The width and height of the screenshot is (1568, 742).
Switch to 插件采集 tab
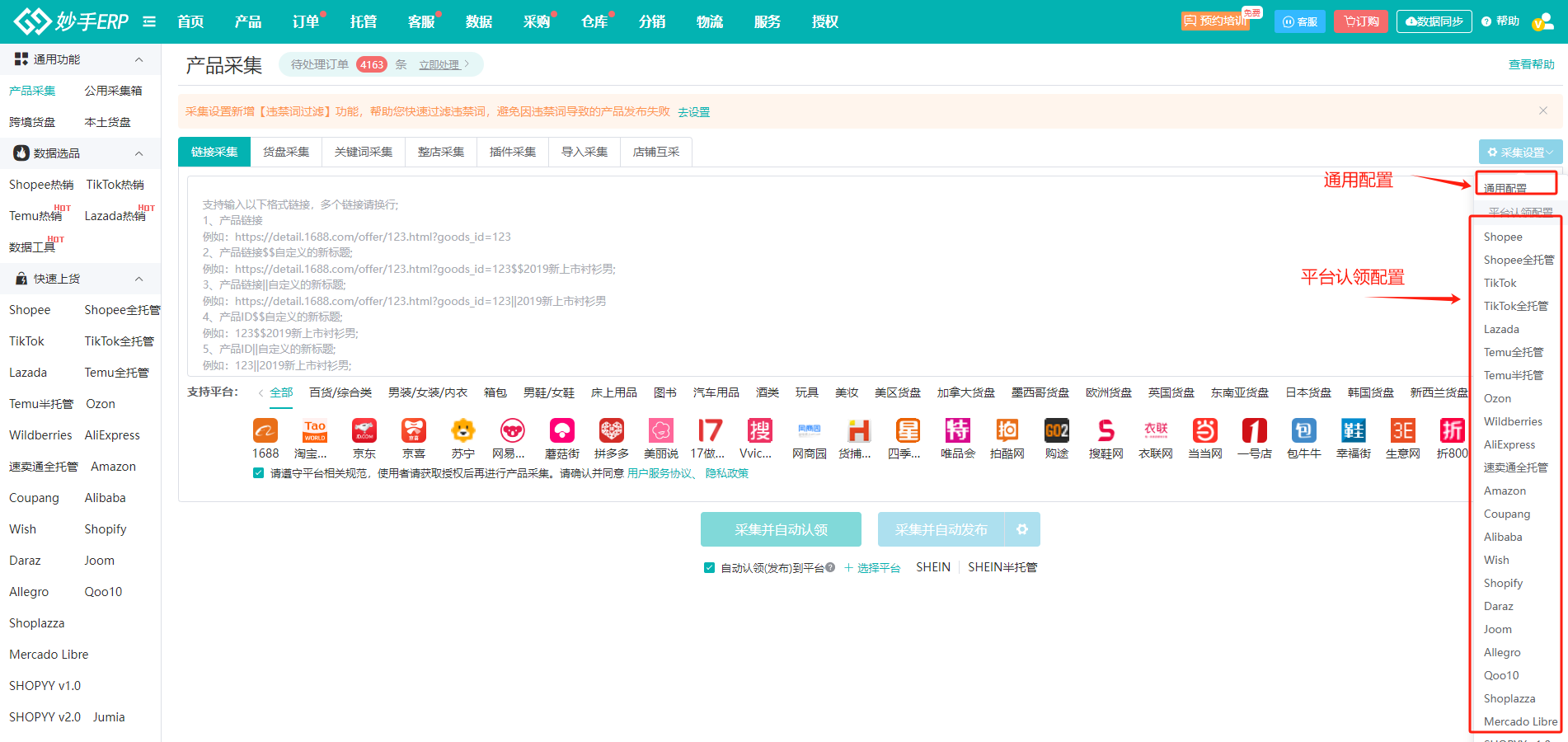(513, 152)
